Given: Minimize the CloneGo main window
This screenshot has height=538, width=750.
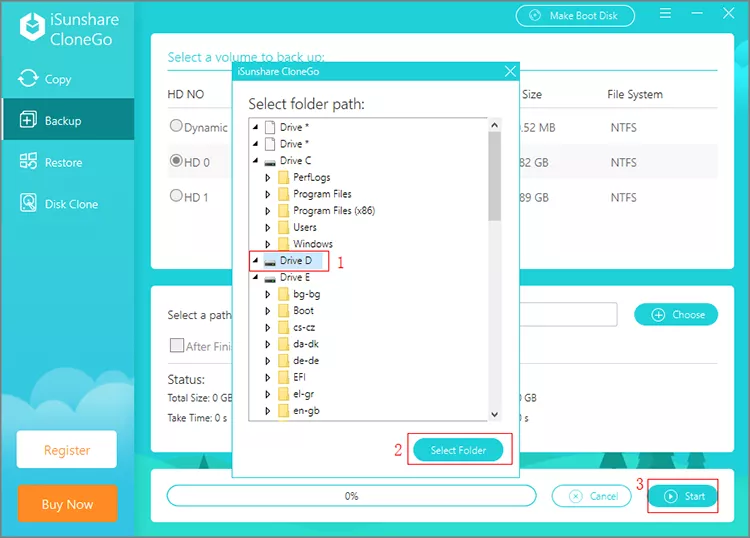Looking at the screenshot, I should pos(697,13).
